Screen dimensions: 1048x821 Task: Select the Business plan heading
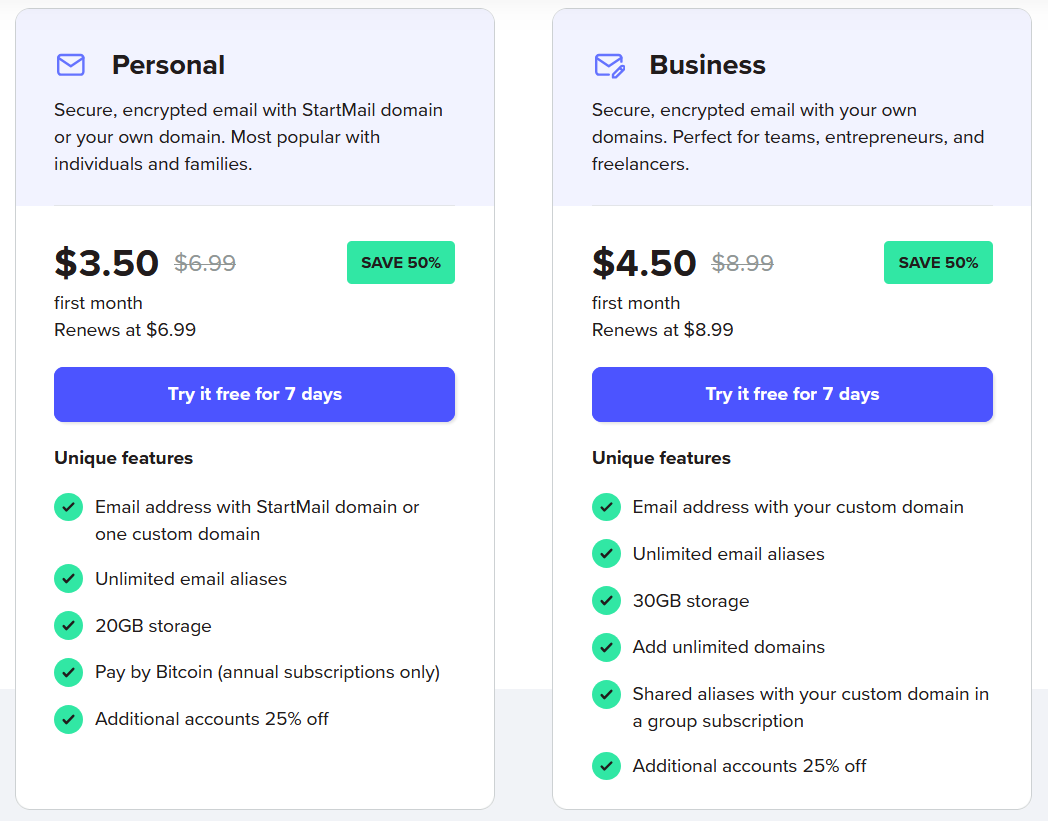coord(707,65)
